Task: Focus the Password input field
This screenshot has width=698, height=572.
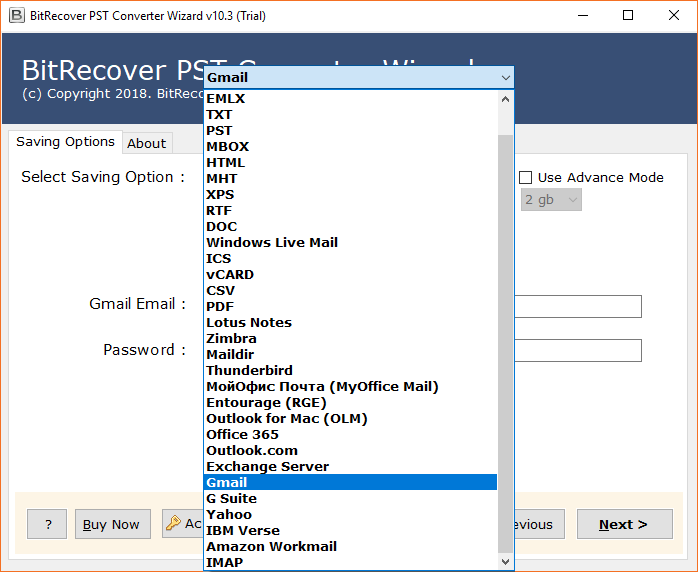Action: coord(578,350)
